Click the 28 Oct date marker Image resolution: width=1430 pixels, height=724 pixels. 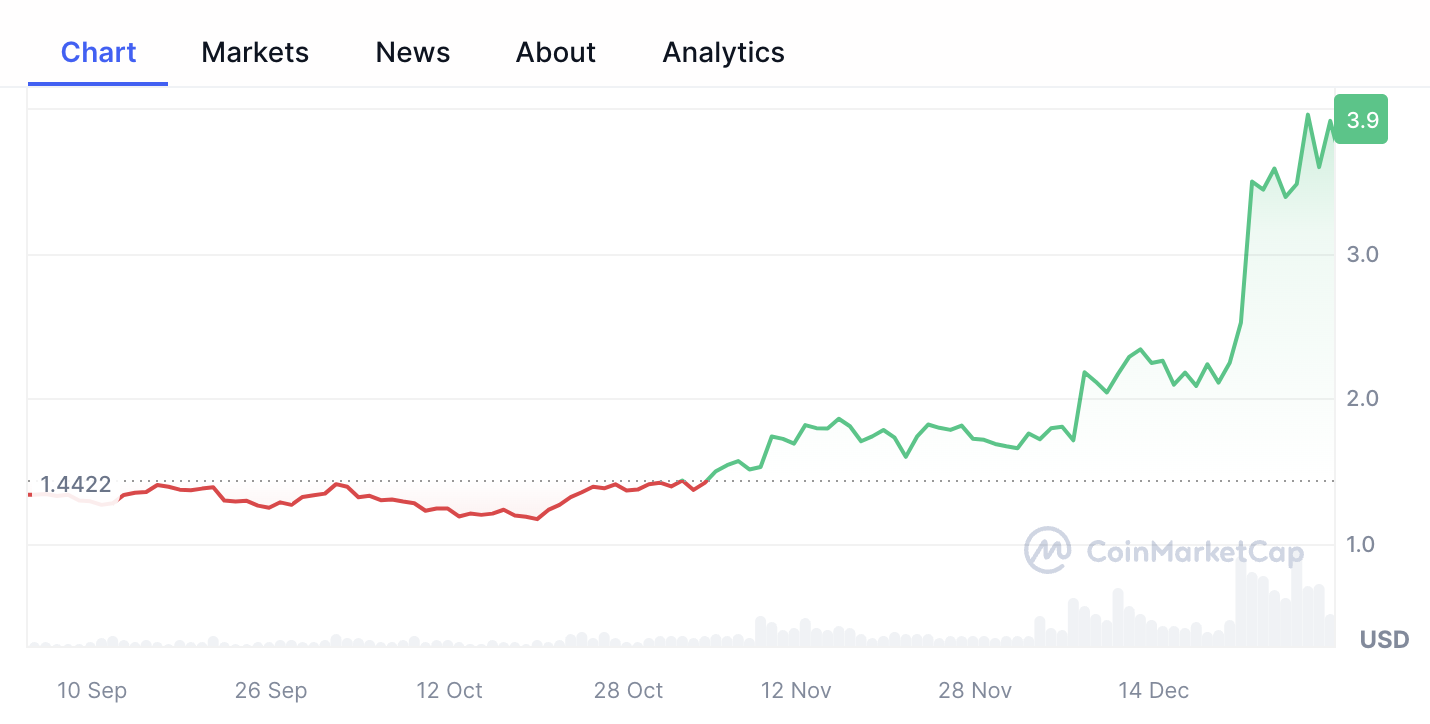pos(629,690)
